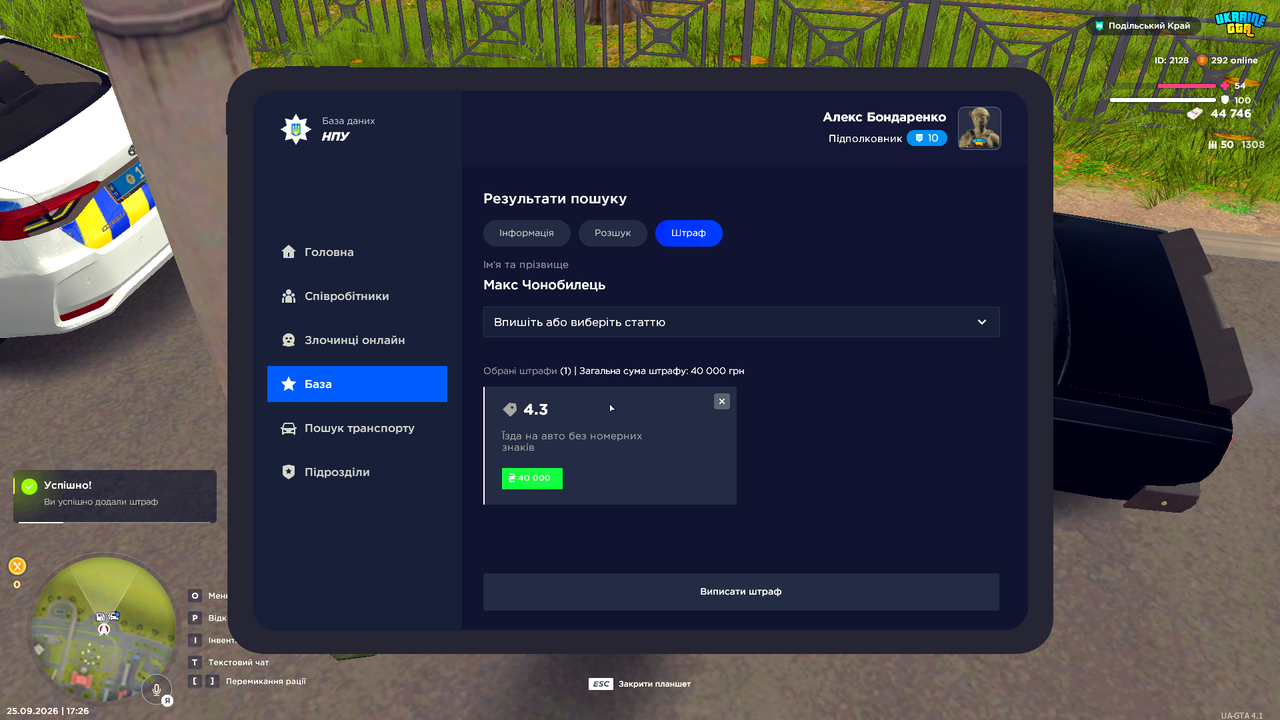Screen dimensions: 1280x720
Task: Click the green checkmark in the Успішно notification
Action: tap(30, 486)
